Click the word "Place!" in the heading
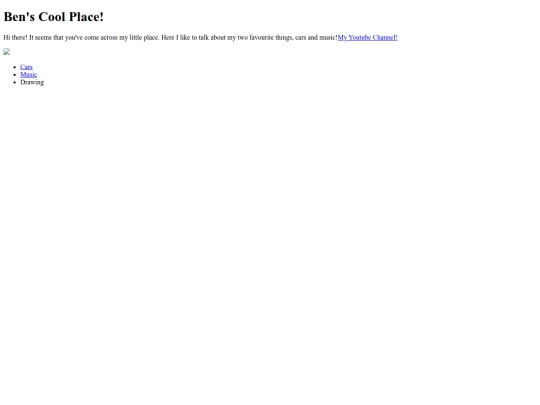 pos(86,17)
